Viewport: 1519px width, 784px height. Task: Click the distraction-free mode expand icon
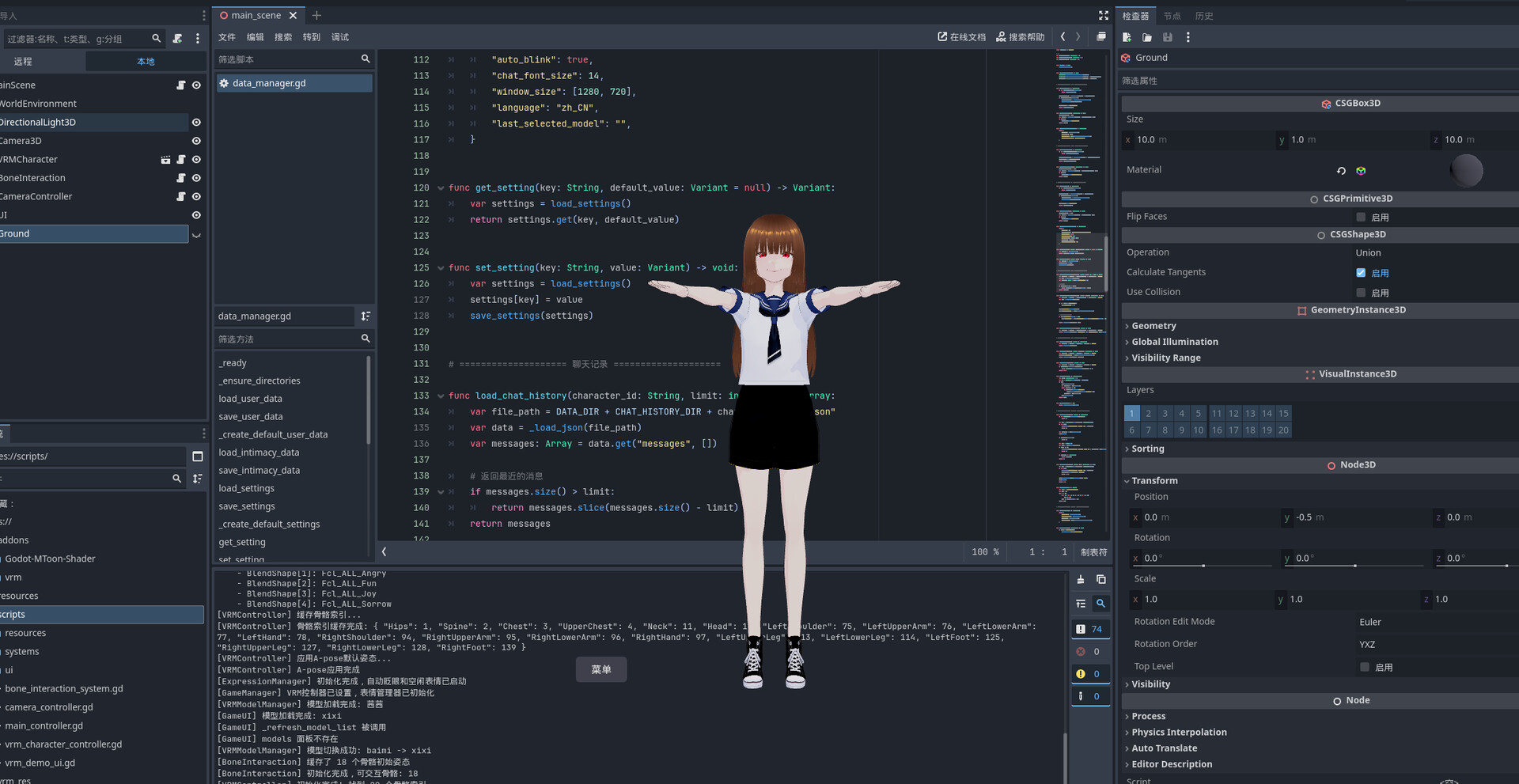click(1103, 16)
